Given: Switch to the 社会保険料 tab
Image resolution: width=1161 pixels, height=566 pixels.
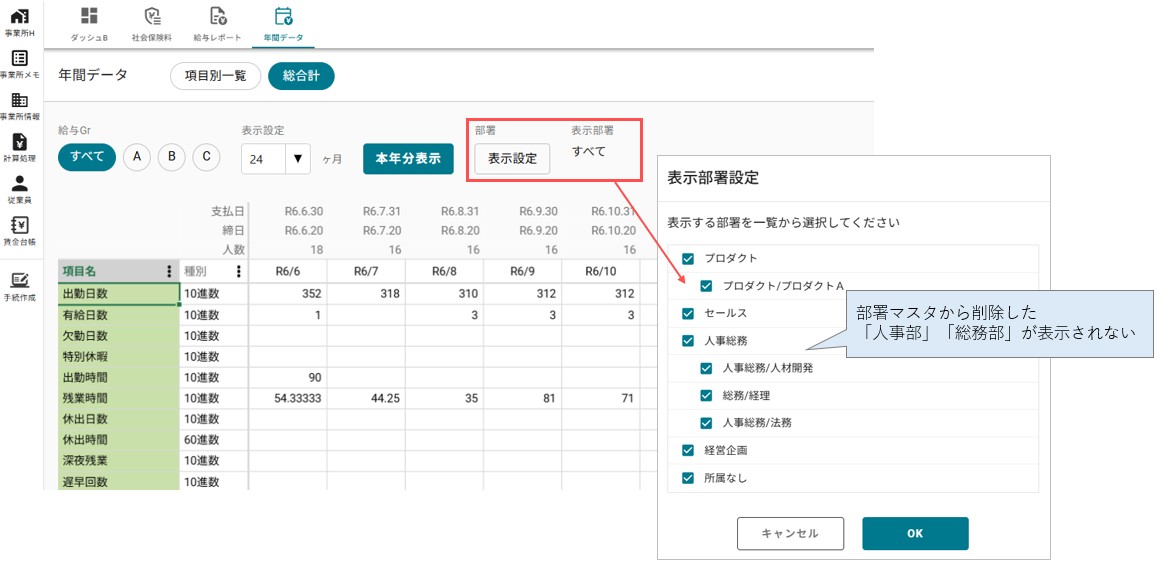Looking at the screenshot, I should click(x=152, y=24).
